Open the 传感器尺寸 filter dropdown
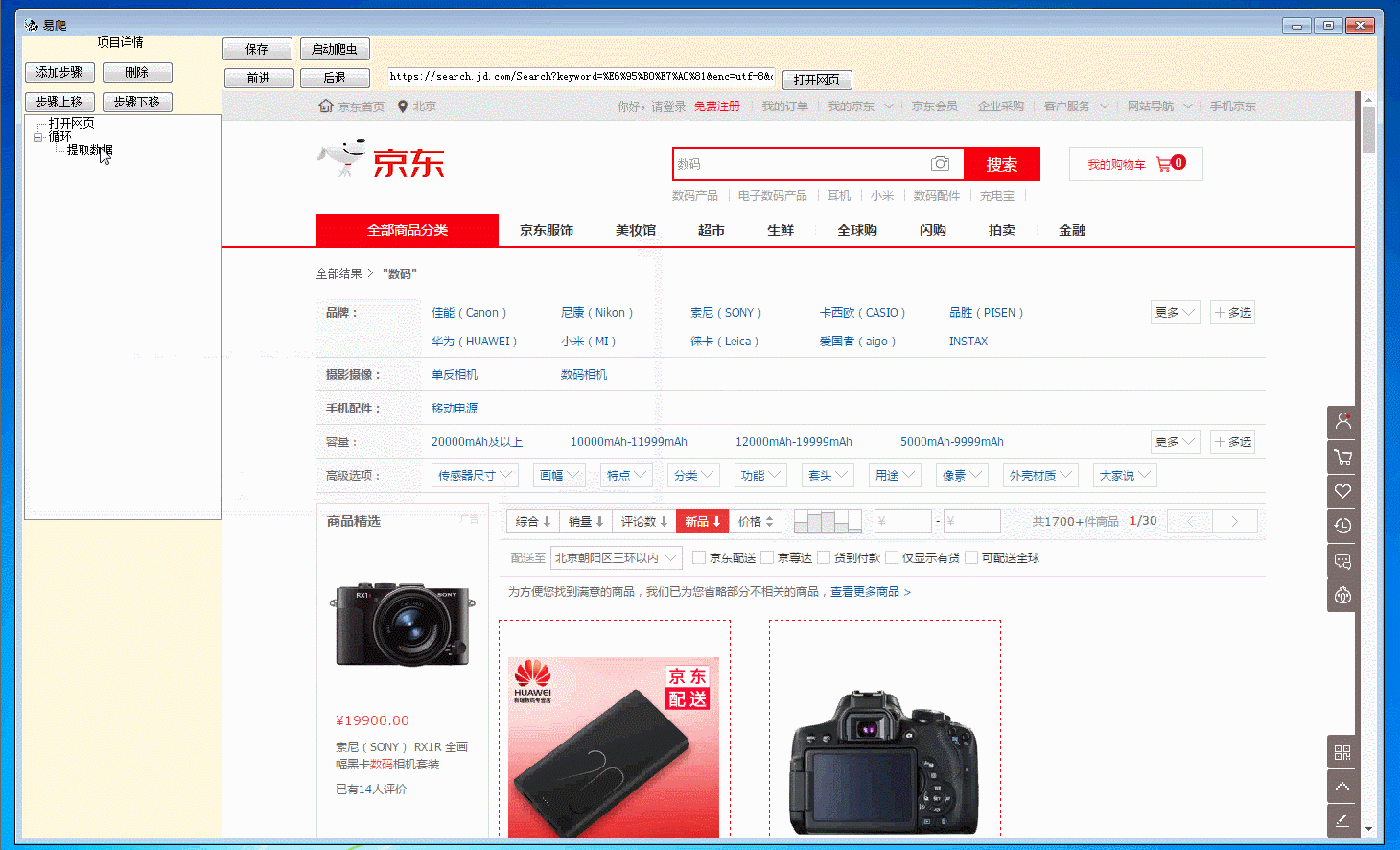The image size is (1400, 850). click(476, 475)
